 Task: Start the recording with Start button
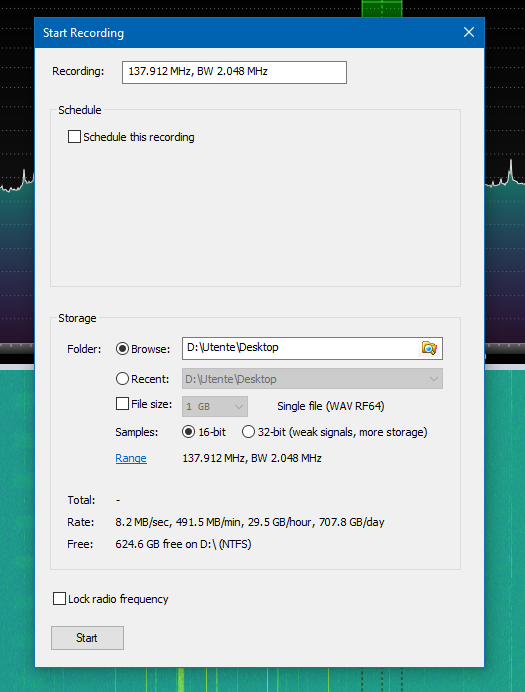(x=87, y=638)
